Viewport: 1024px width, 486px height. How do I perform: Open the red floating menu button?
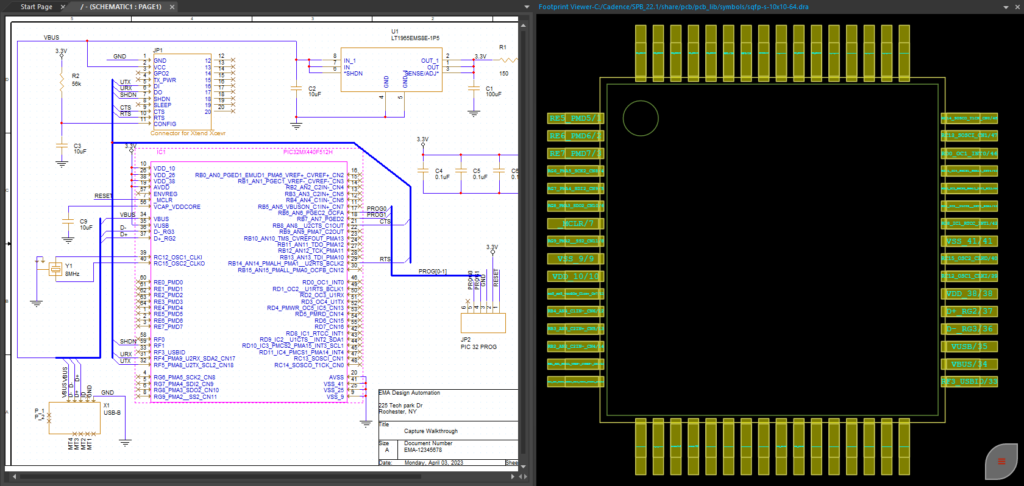[1002, 462]
